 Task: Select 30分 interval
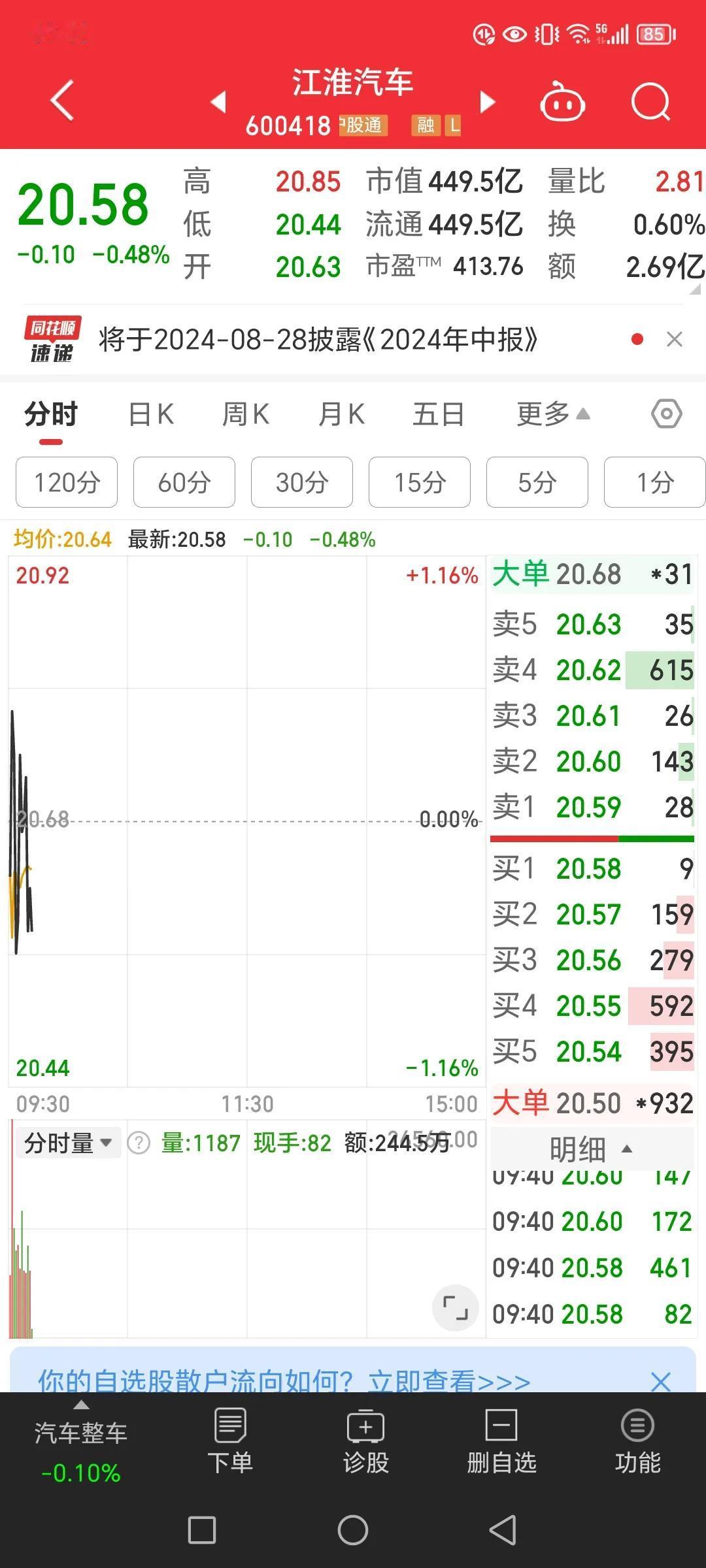(302, 482)
